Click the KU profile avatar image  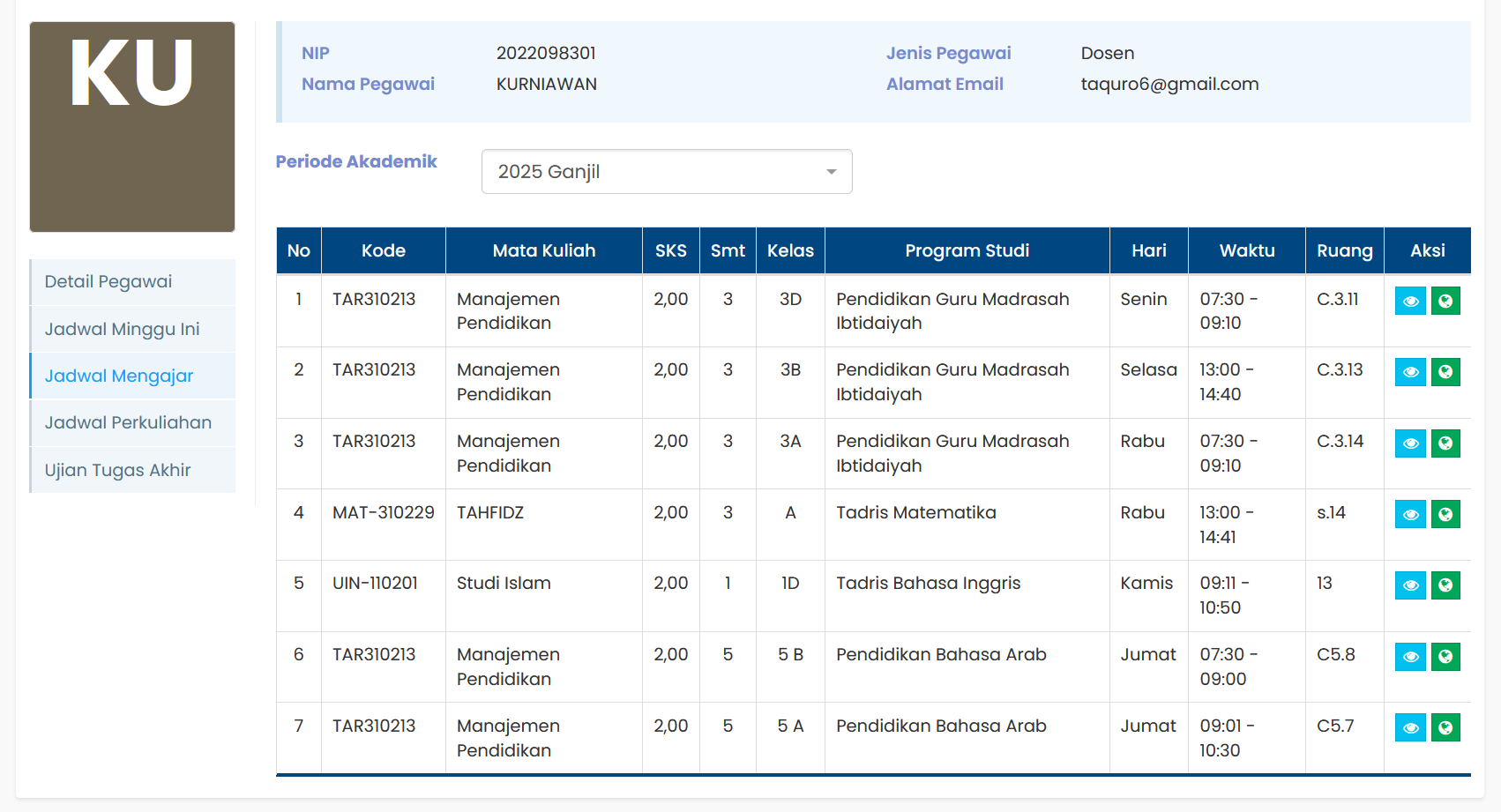point(132,127)
